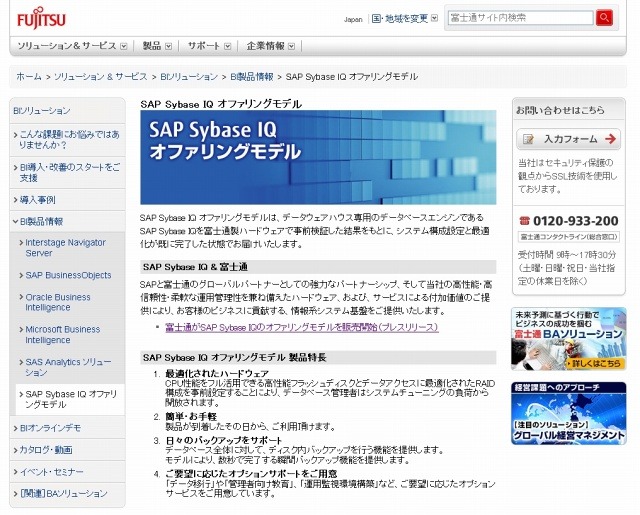
Task: Open BIソリューション breadcrumb link
Action: pos(189,76)
